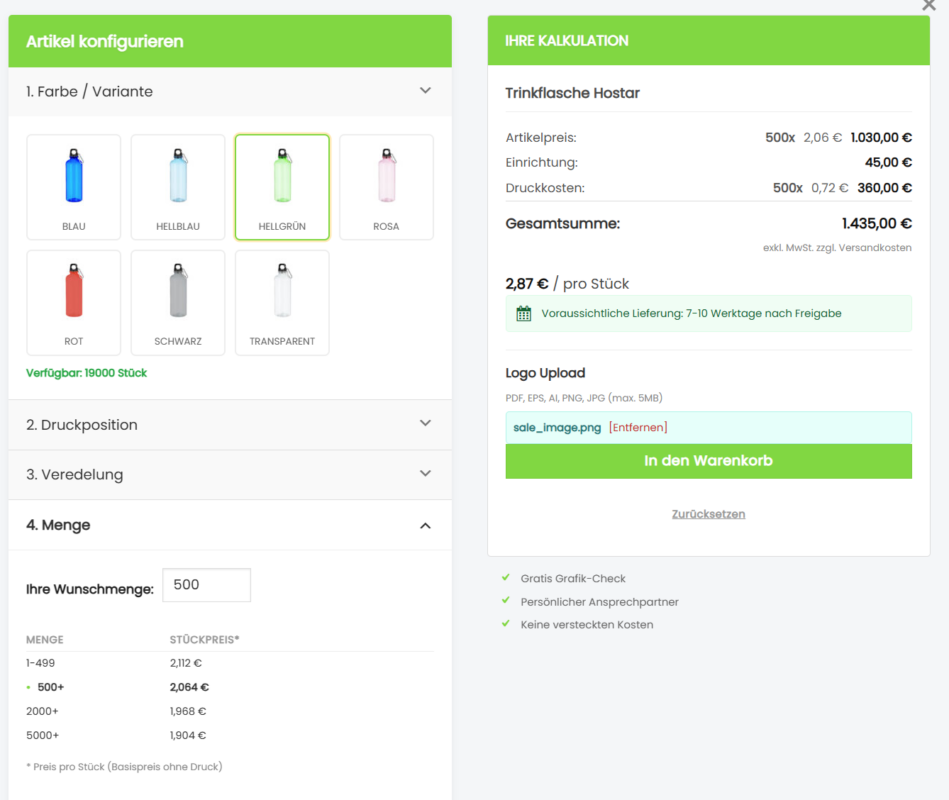Select the 2000+ quantity price tier

(x=42, y=711)
